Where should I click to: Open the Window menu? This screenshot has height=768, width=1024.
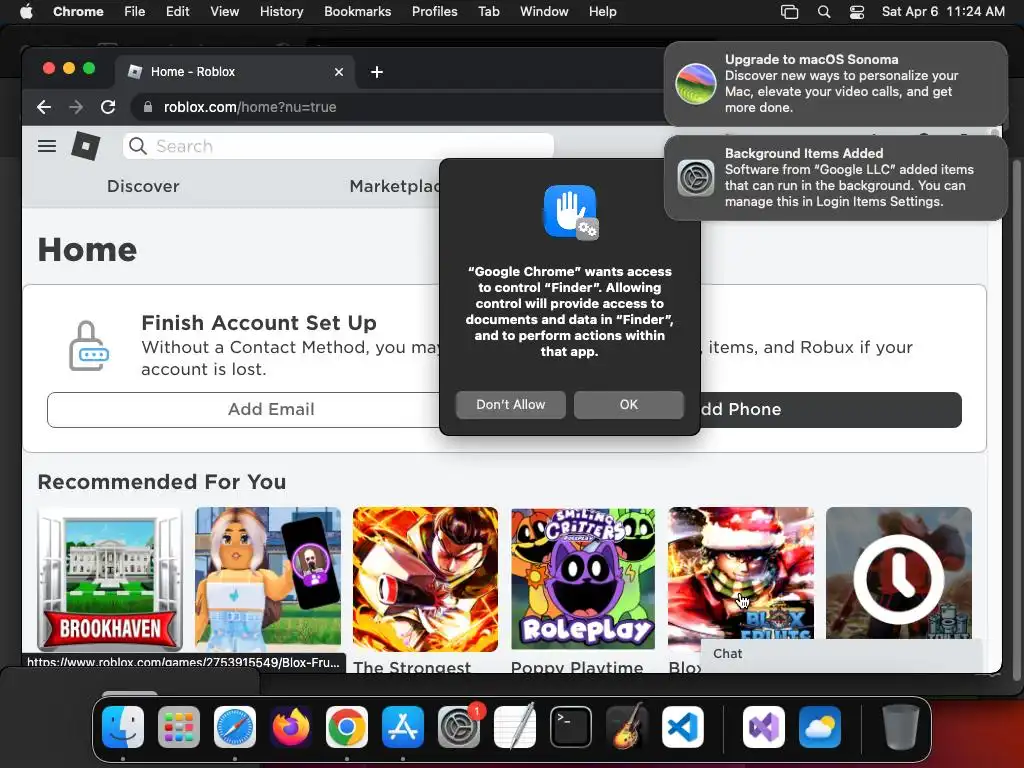click(544, 12)
